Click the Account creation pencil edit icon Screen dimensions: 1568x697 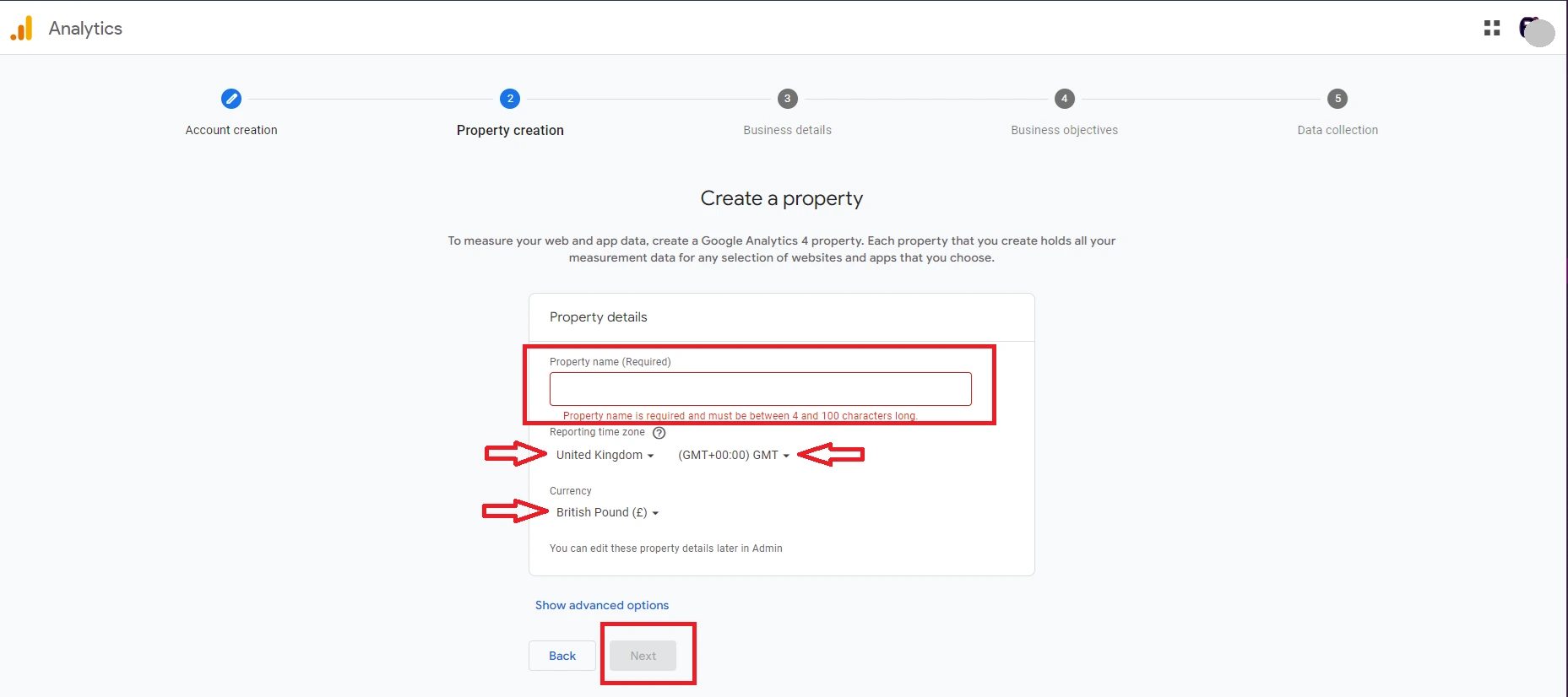(x=231, y=99)
